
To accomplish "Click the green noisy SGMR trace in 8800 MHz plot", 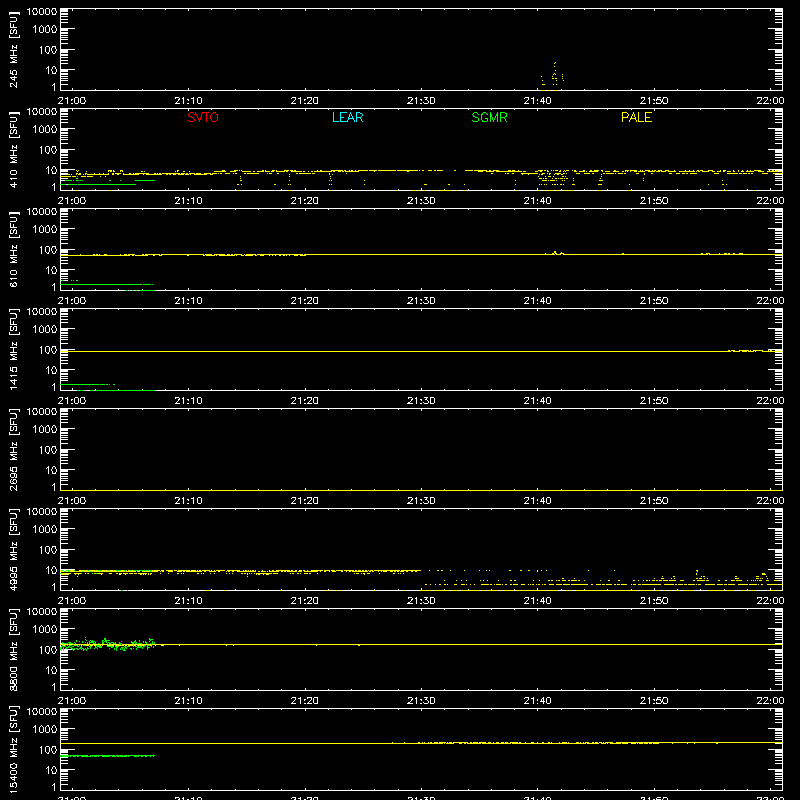I will click(x=108, y=644).
